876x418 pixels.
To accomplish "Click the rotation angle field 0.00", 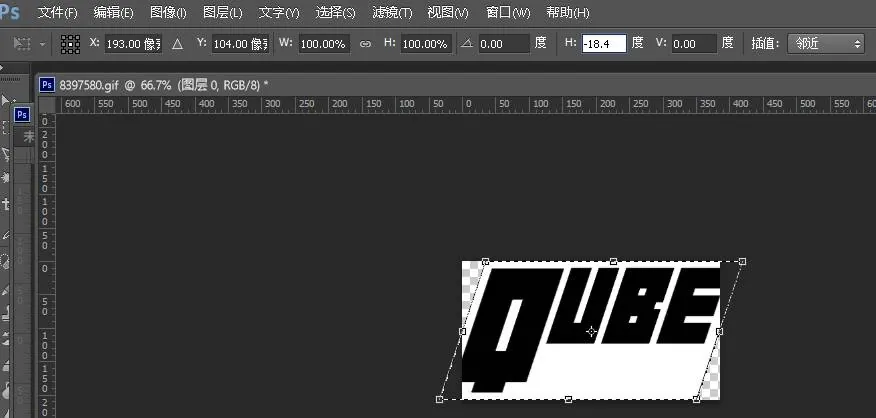I will click(503, 44).
